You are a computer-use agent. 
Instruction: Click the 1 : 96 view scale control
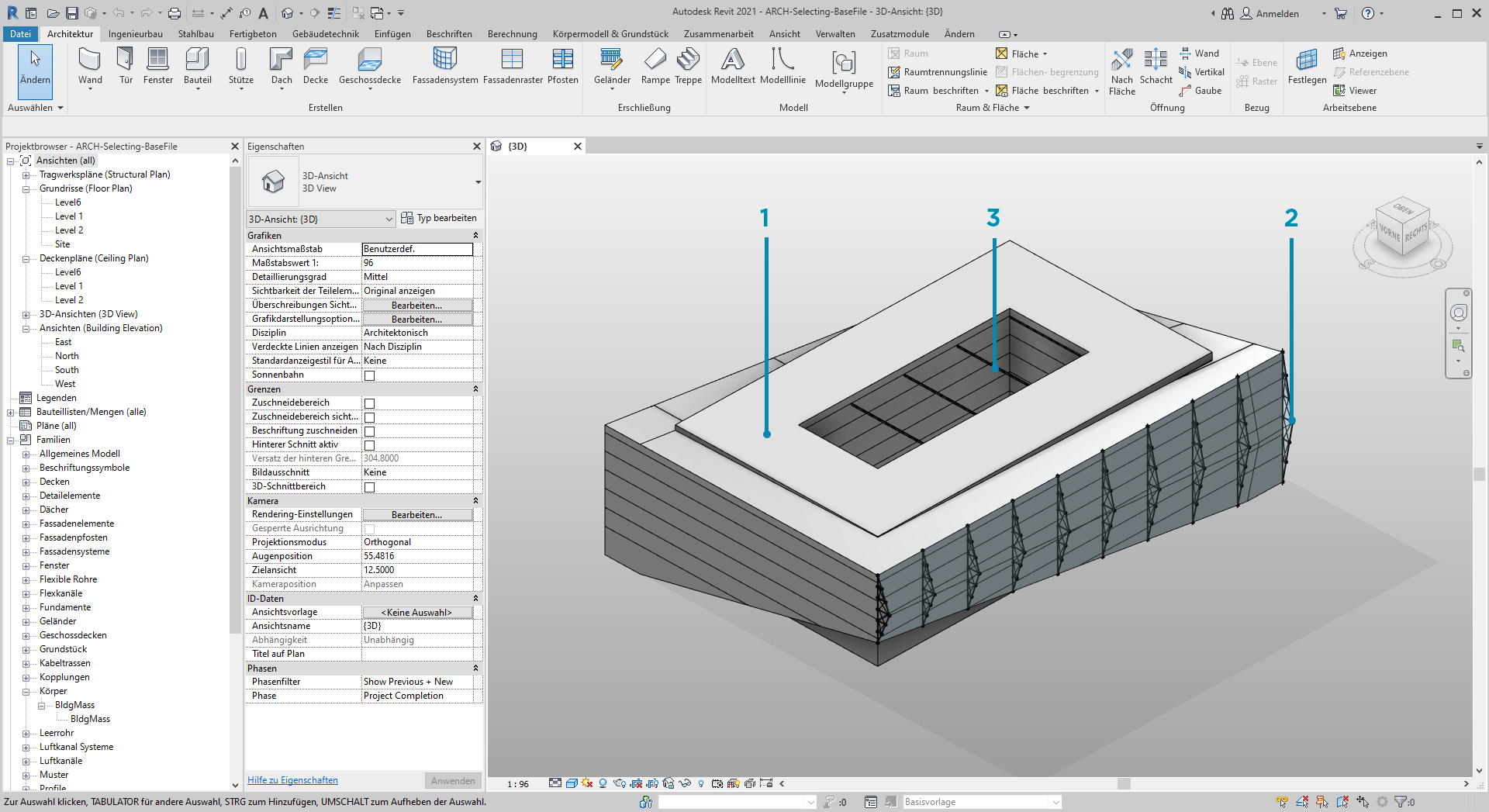(518, 784)
